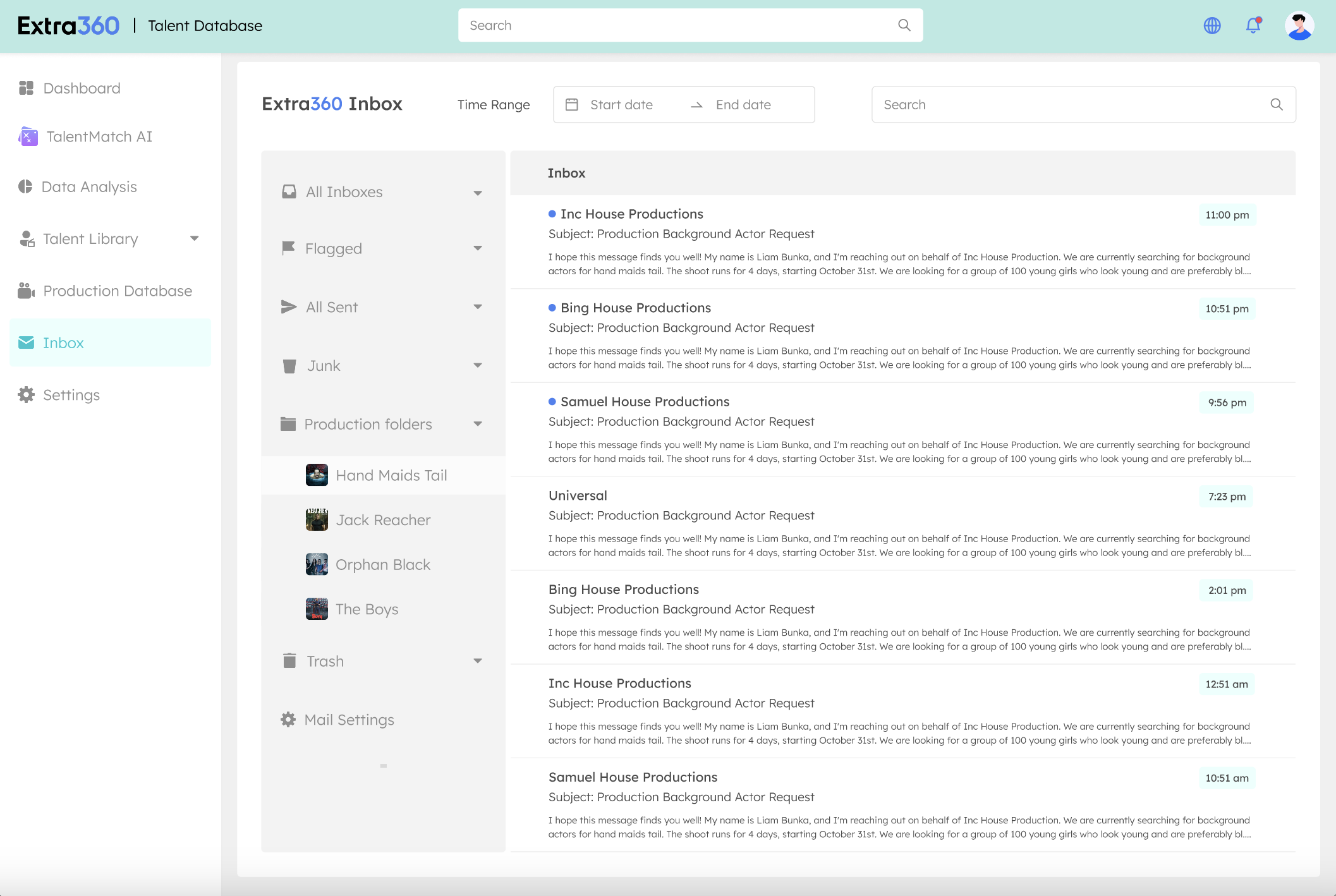Select the Jack Reacher folder label

(383, 519)
